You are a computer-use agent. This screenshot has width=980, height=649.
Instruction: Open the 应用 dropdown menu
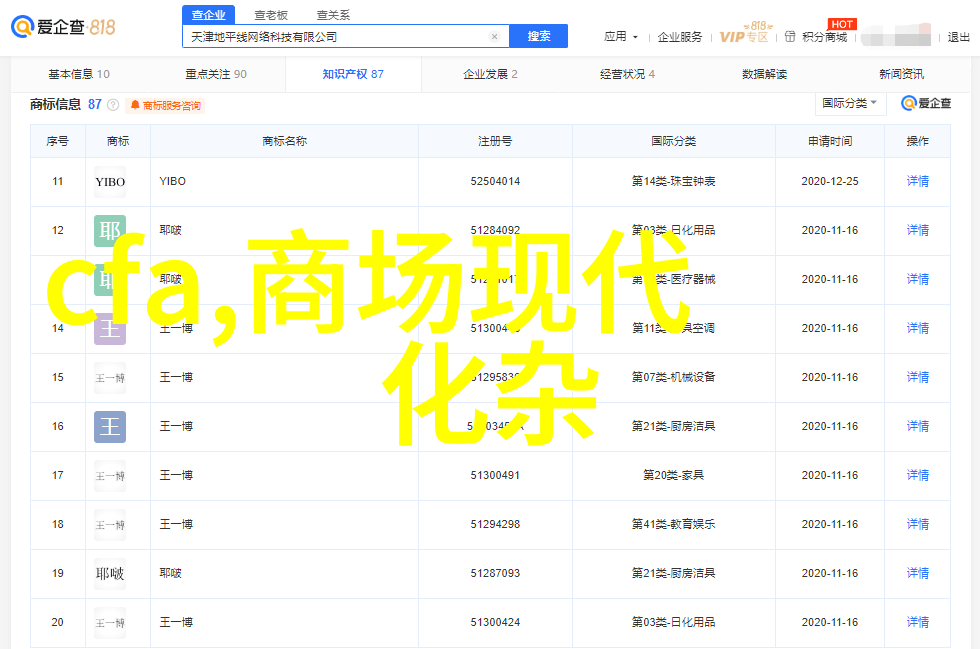[x=621, y=37]
